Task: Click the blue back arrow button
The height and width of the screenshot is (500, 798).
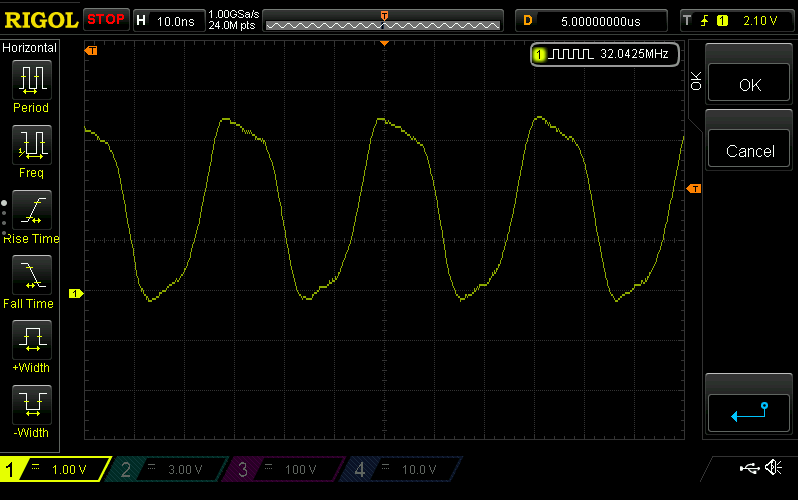Action: (749, 413)
